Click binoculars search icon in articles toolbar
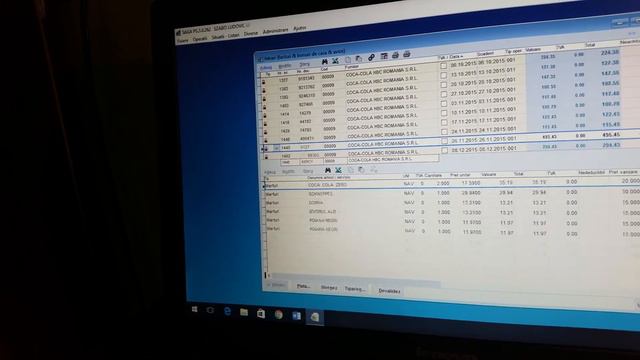 click(x=327, y=170)
